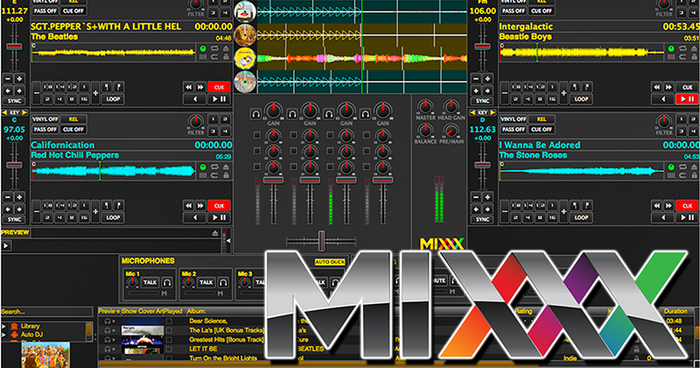Check the played box for Dear Science
700x368 pixels.
(x=169, y=321)
